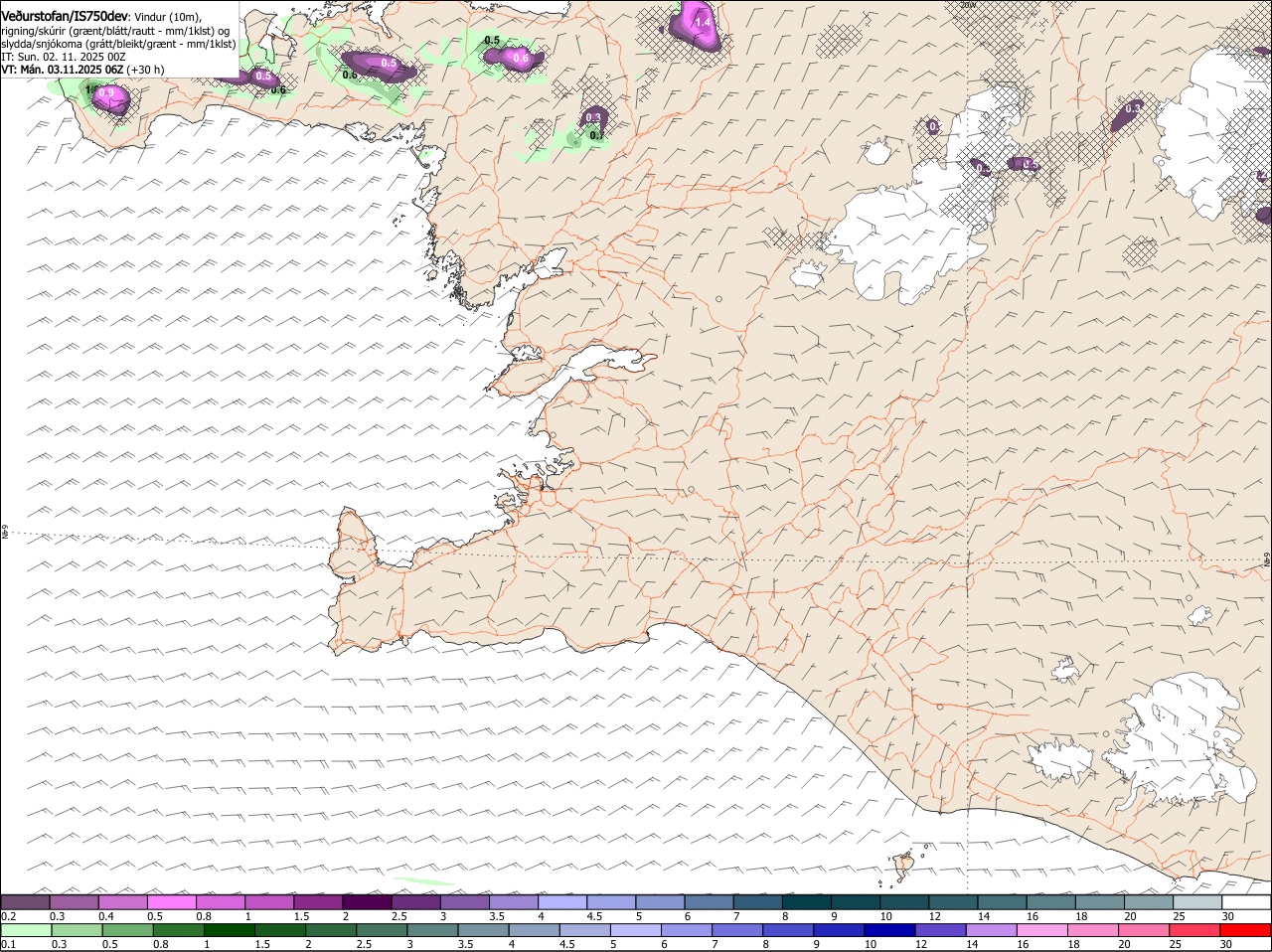
Task: Click the 0.4 label under the top legend row
Action: point(106,916)
